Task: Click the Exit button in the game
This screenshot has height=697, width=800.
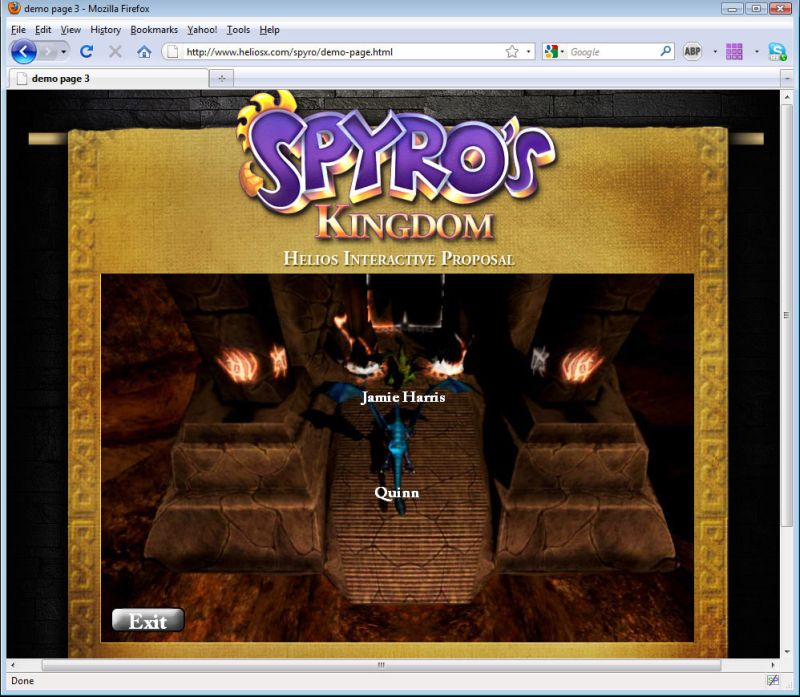Action: click(x=148, y=620)
